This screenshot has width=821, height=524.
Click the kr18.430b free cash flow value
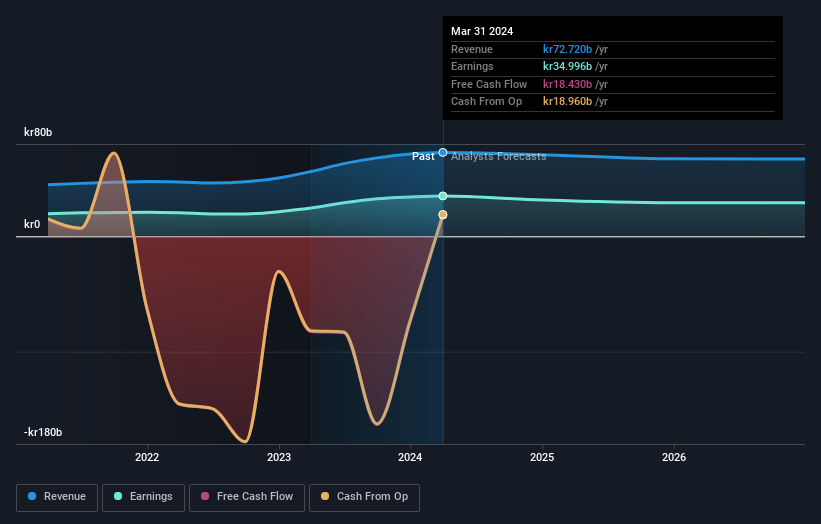[568, 84]
